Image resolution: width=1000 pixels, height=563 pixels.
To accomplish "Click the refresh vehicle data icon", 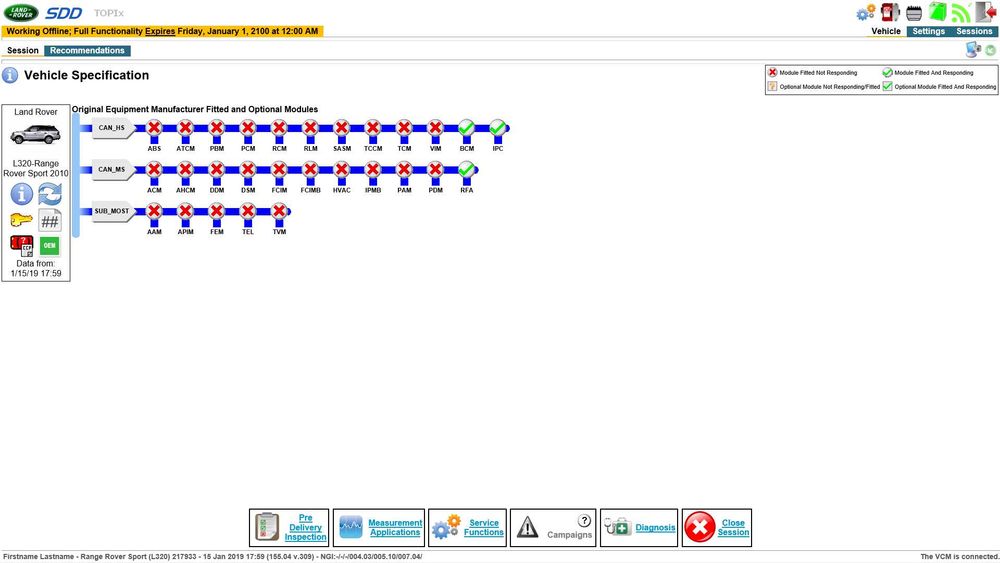I will coord(50,194).
